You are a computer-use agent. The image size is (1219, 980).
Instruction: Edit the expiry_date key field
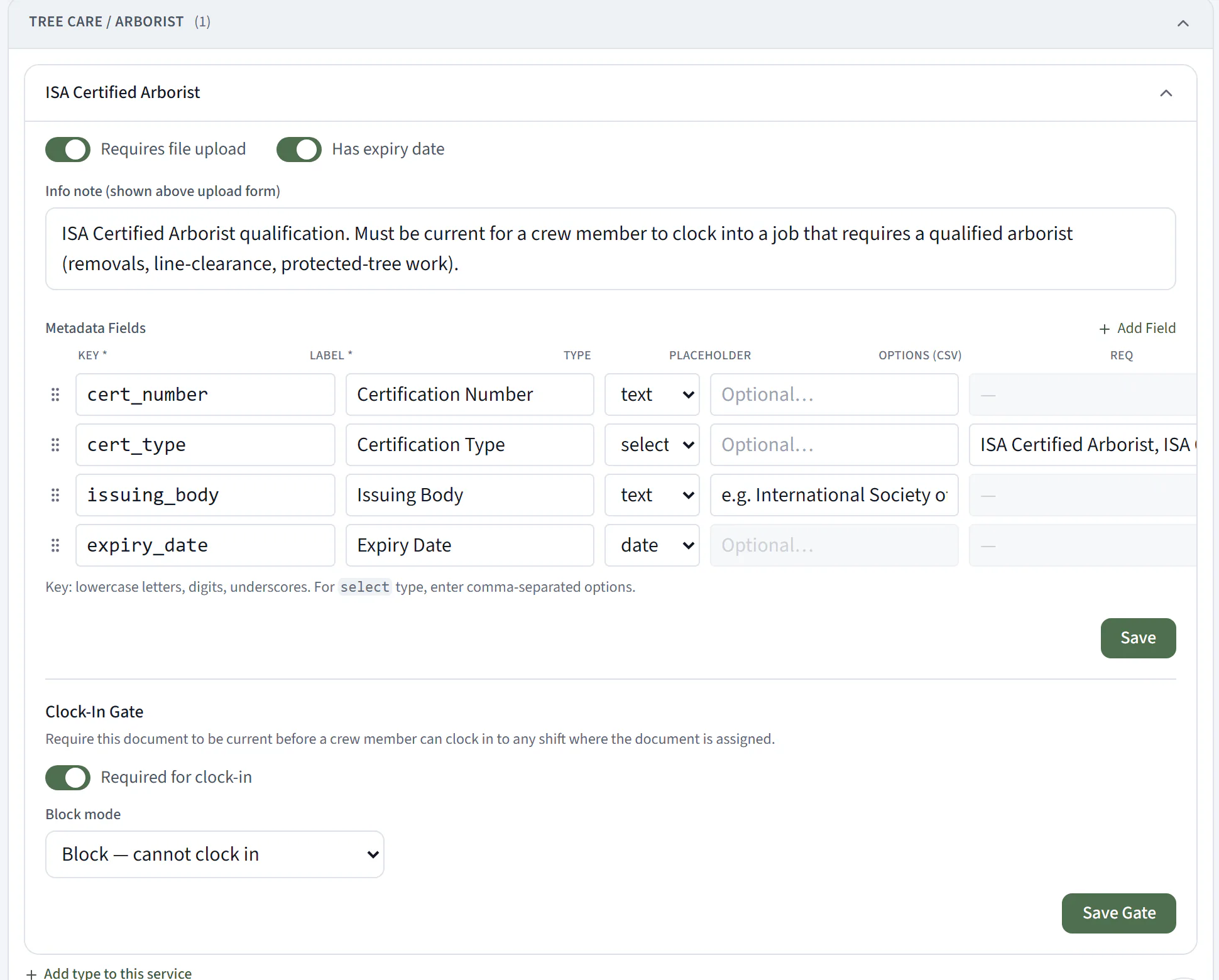click(x=205, y=545)
